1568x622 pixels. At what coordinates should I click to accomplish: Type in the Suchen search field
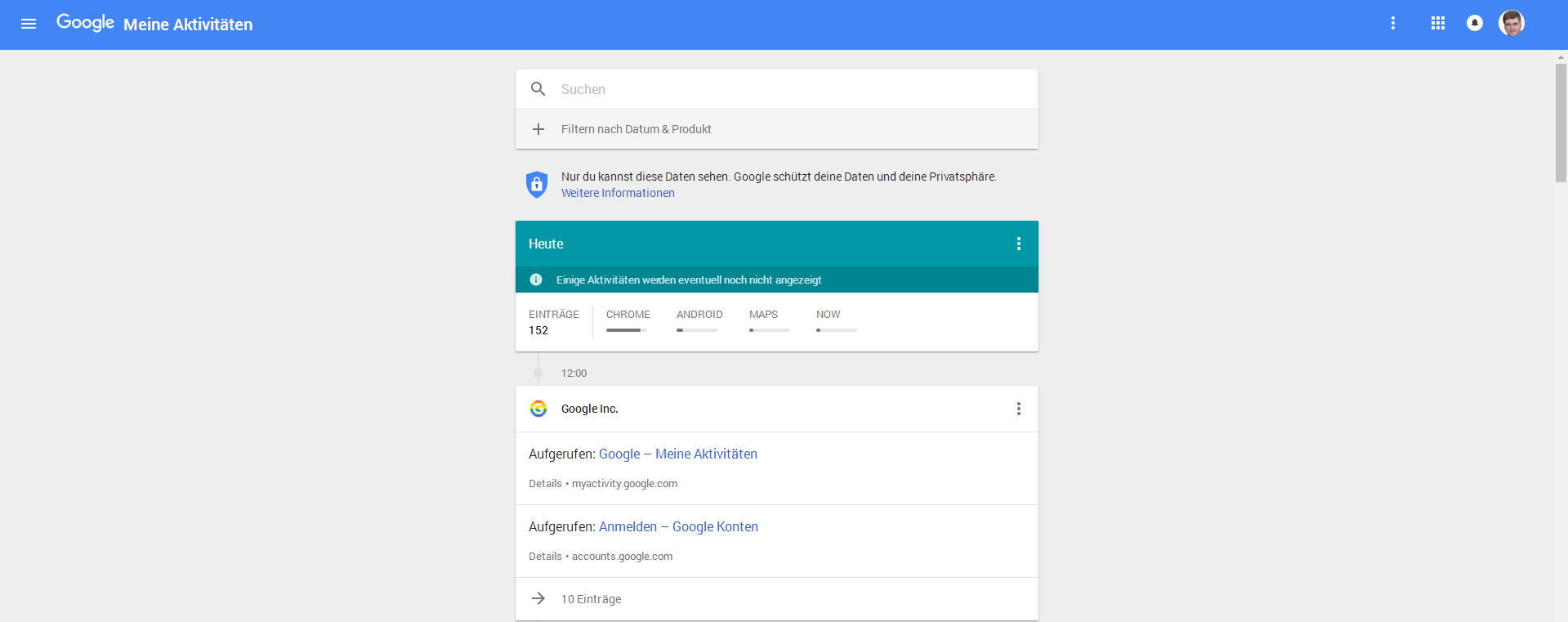pyautogui.click(x=784, y=89)
